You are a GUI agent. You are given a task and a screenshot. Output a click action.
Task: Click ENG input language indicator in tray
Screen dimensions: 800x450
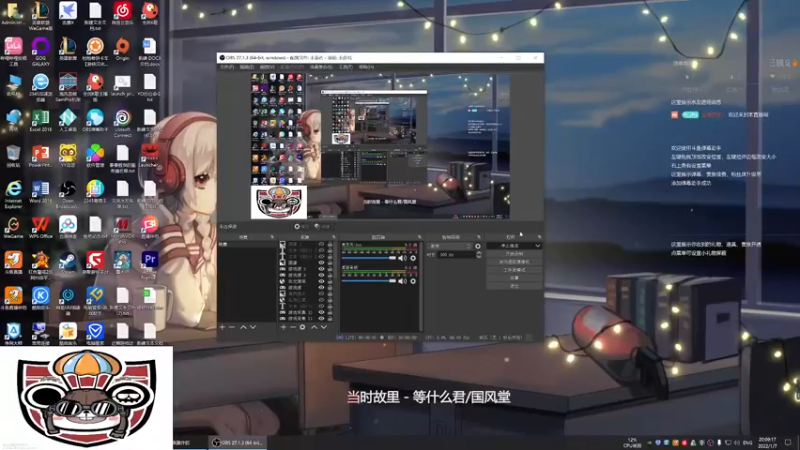(x=747, y=443)
